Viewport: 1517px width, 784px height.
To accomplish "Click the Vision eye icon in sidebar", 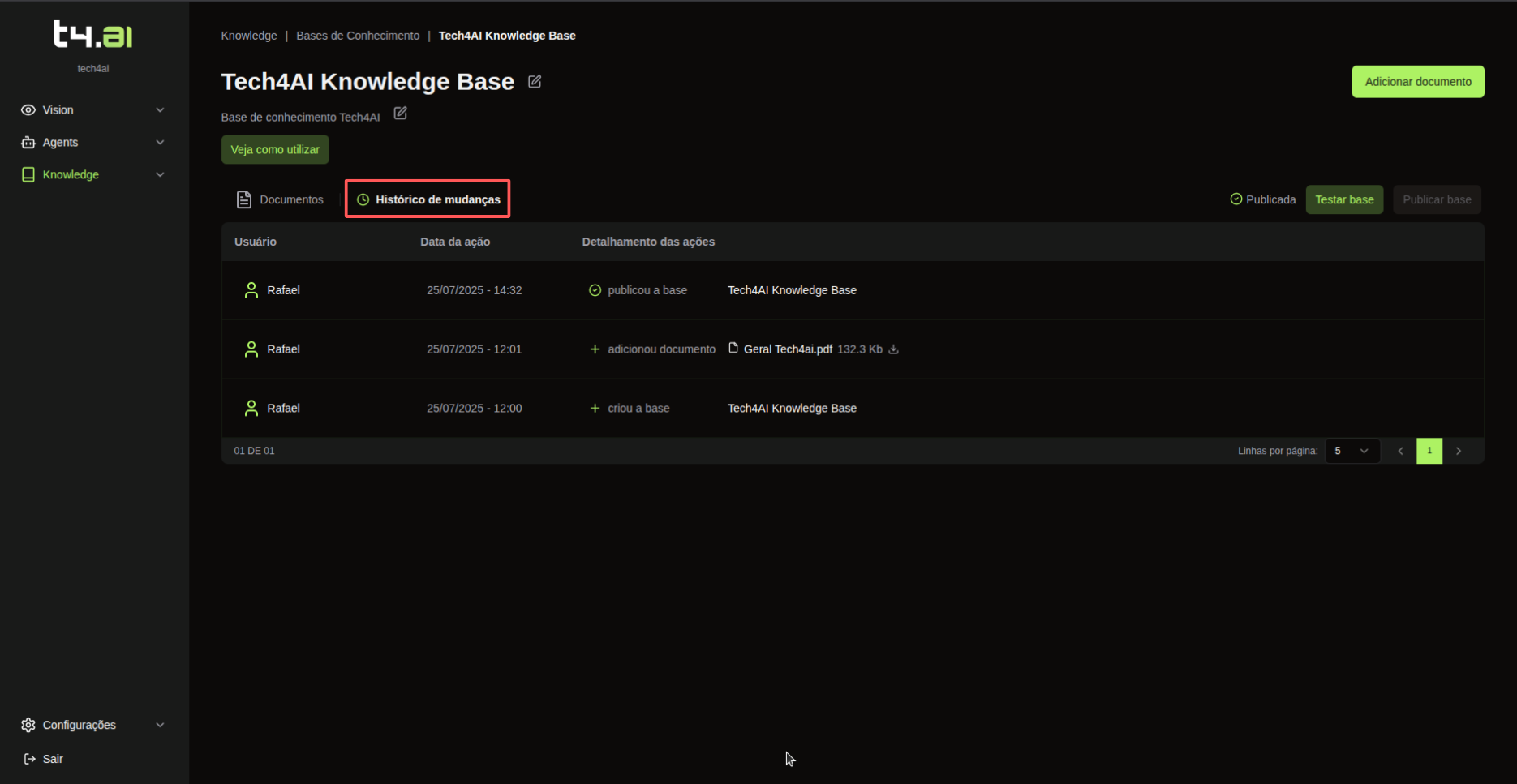I will tap(28, 110).
